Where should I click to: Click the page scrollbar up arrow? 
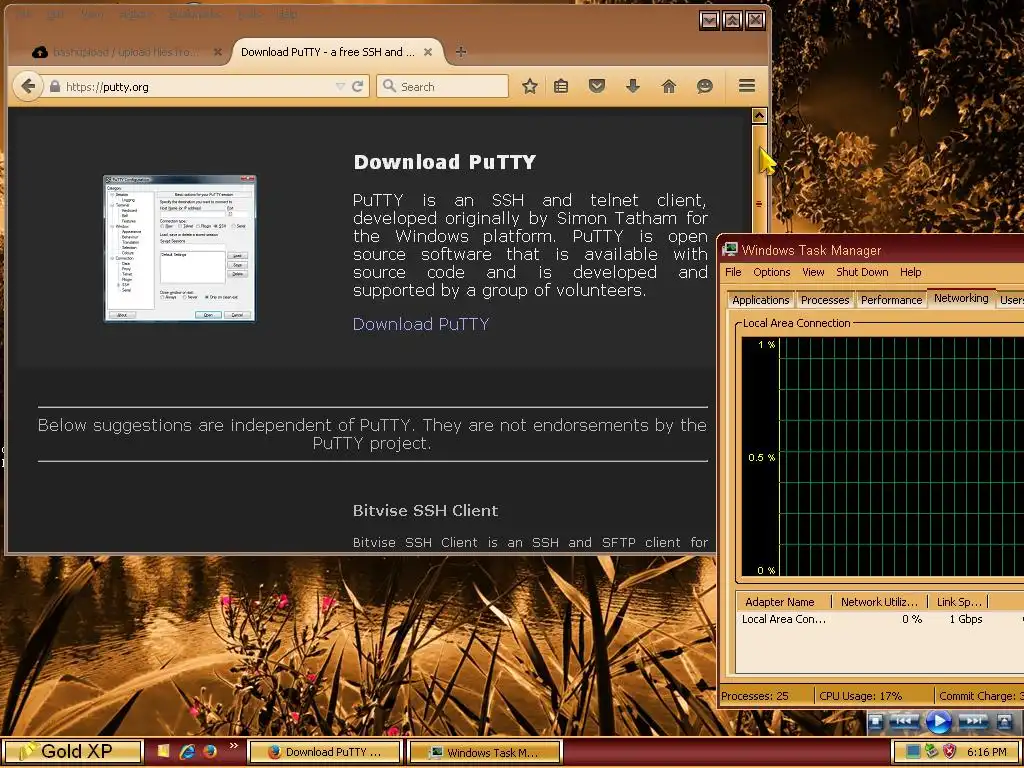[759, 116]
